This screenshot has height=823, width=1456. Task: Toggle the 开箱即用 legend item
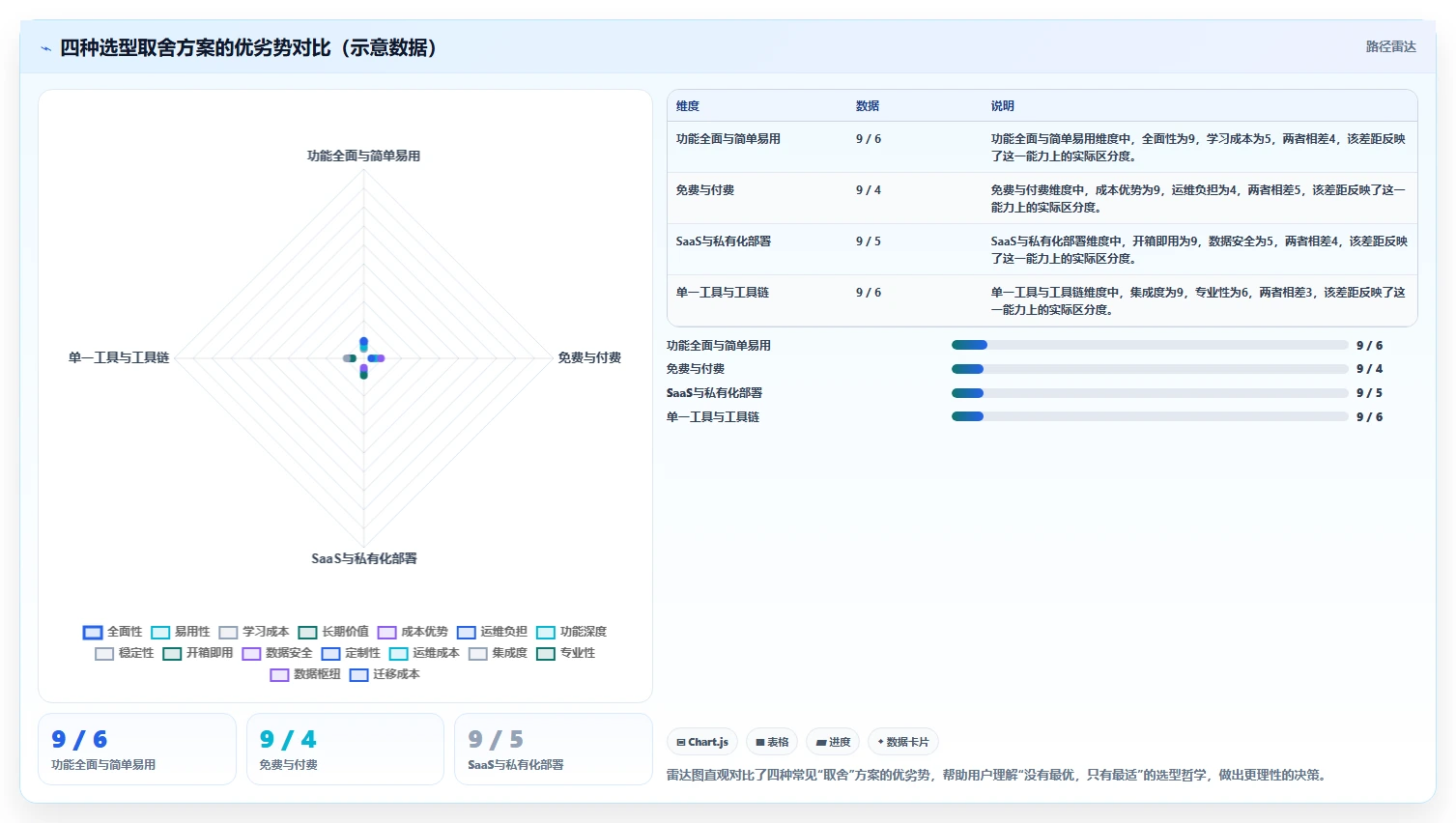[198, 653]
